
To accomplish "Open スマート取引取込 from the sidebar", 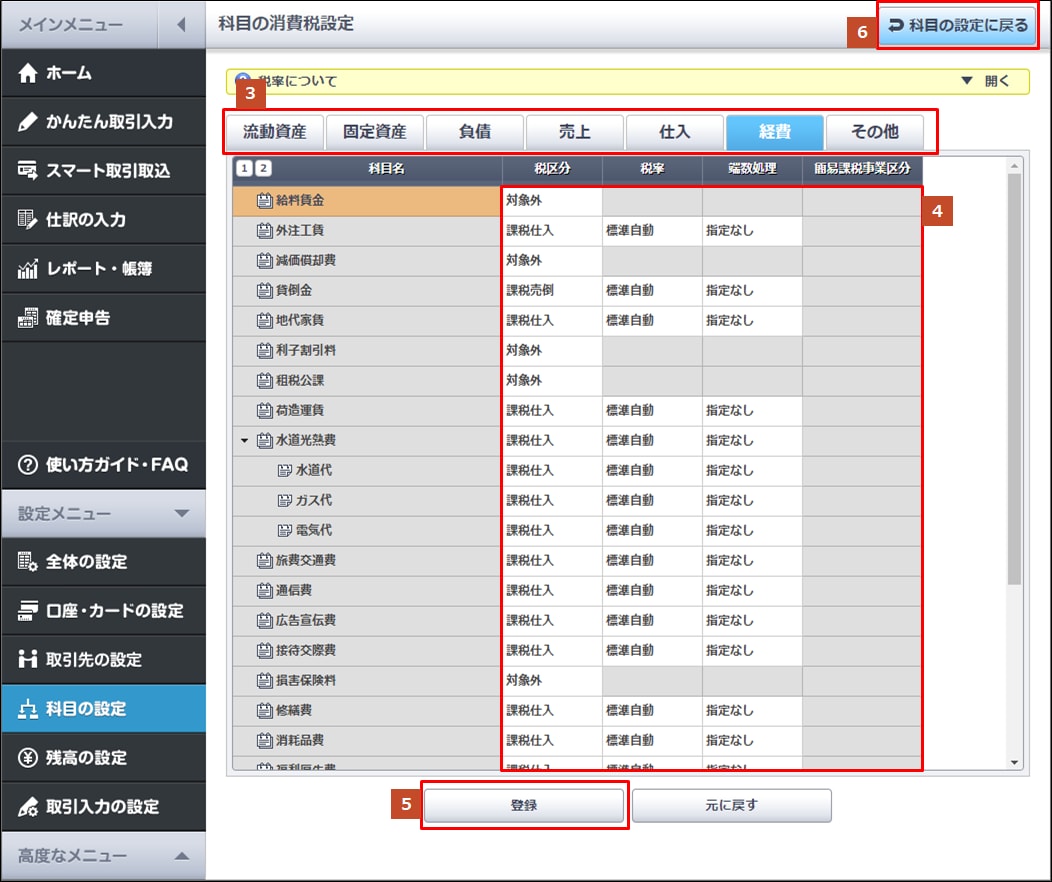I will coord(102,171).
